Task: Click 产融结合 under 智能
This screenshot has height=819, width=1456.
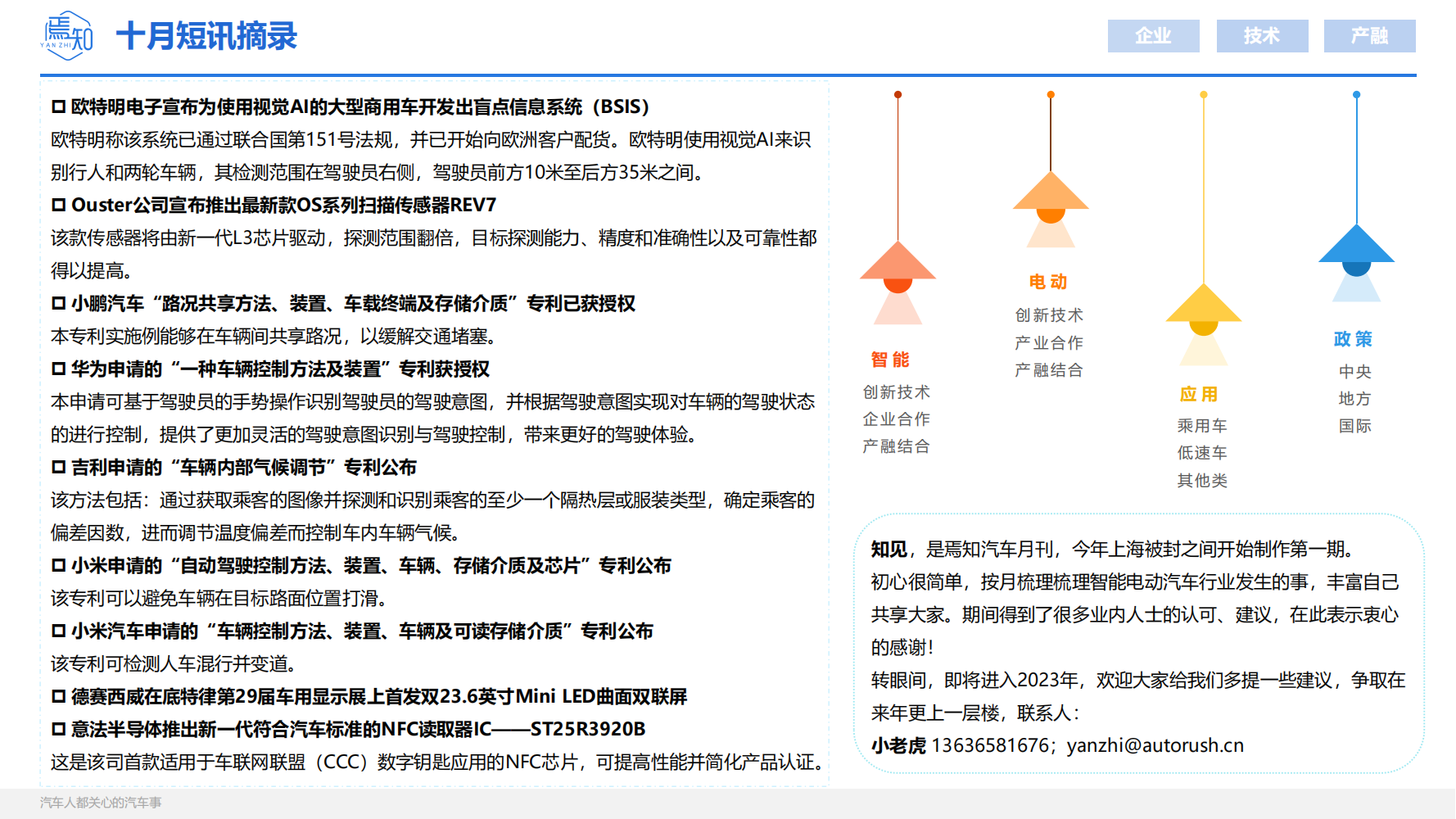Action: 897,446
